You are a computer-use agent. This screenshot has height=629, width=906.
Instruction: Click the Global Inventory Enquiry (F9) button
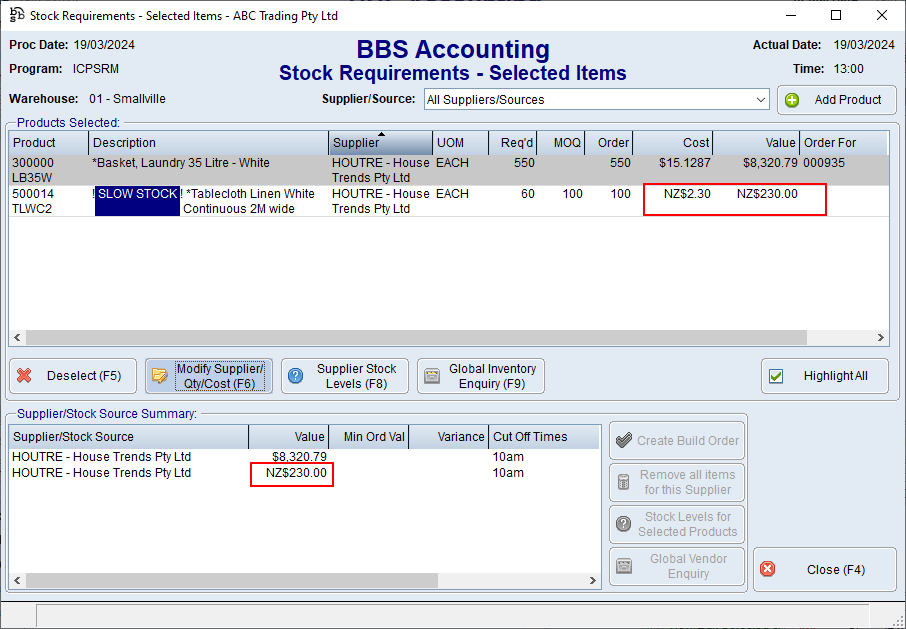coord(481,376)
